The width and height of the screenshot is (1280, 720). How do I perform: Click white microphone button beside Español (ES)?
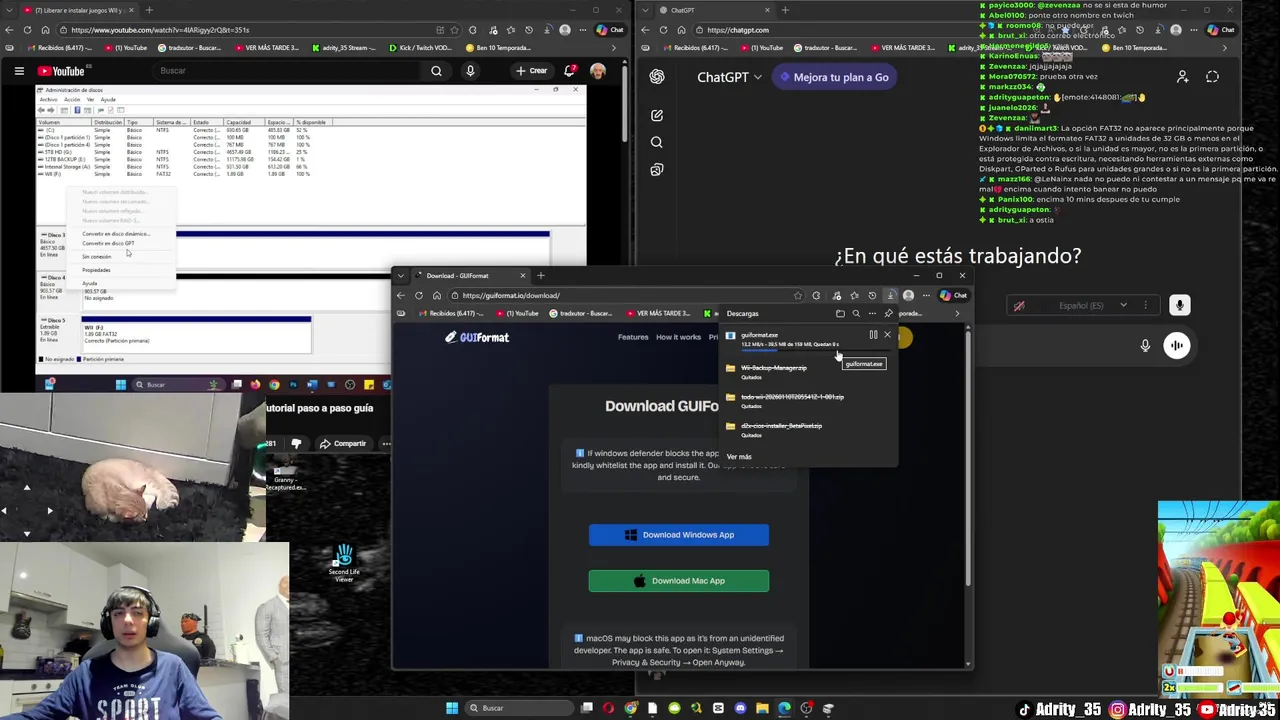[1180, 306]
